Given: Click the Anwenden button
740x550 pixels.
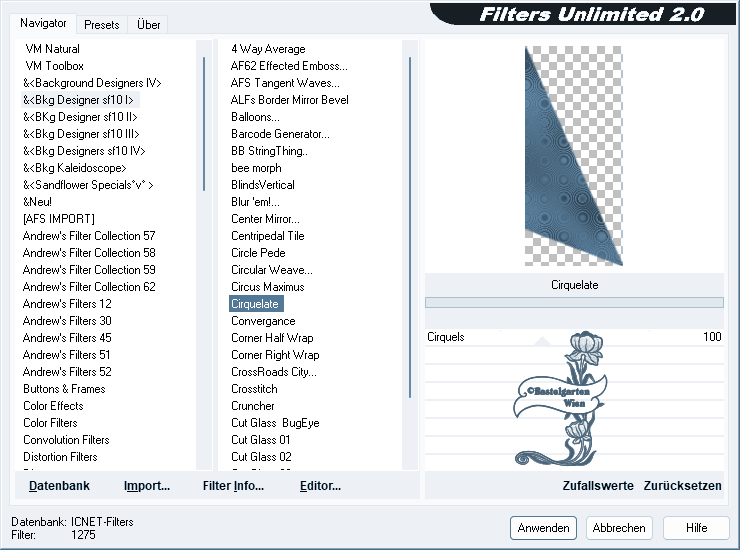Looking at the screenshot, I should click(x=543, y=528).
